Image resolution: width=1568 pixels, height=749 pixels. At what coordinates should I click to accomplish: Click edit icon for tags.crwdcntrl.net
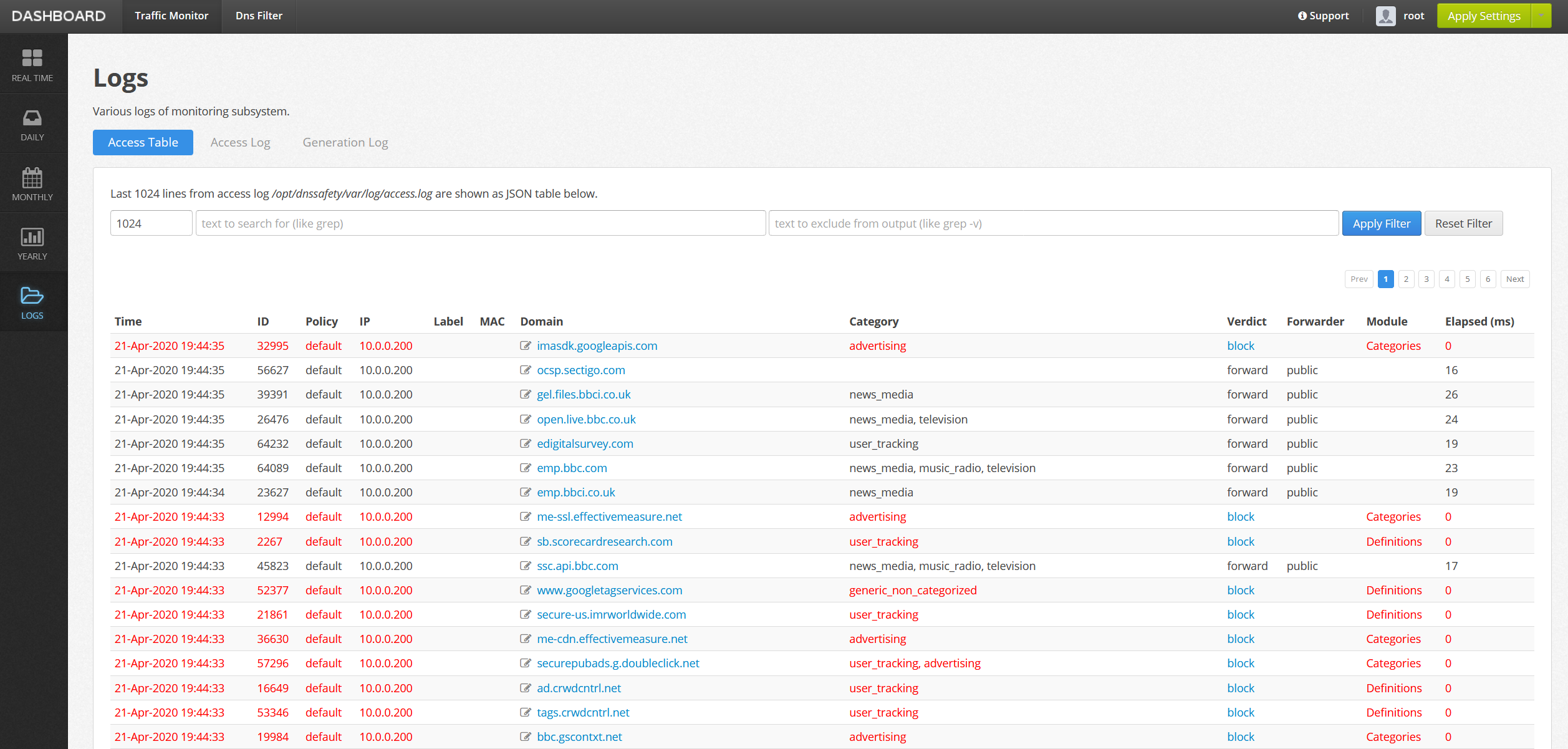526,712
